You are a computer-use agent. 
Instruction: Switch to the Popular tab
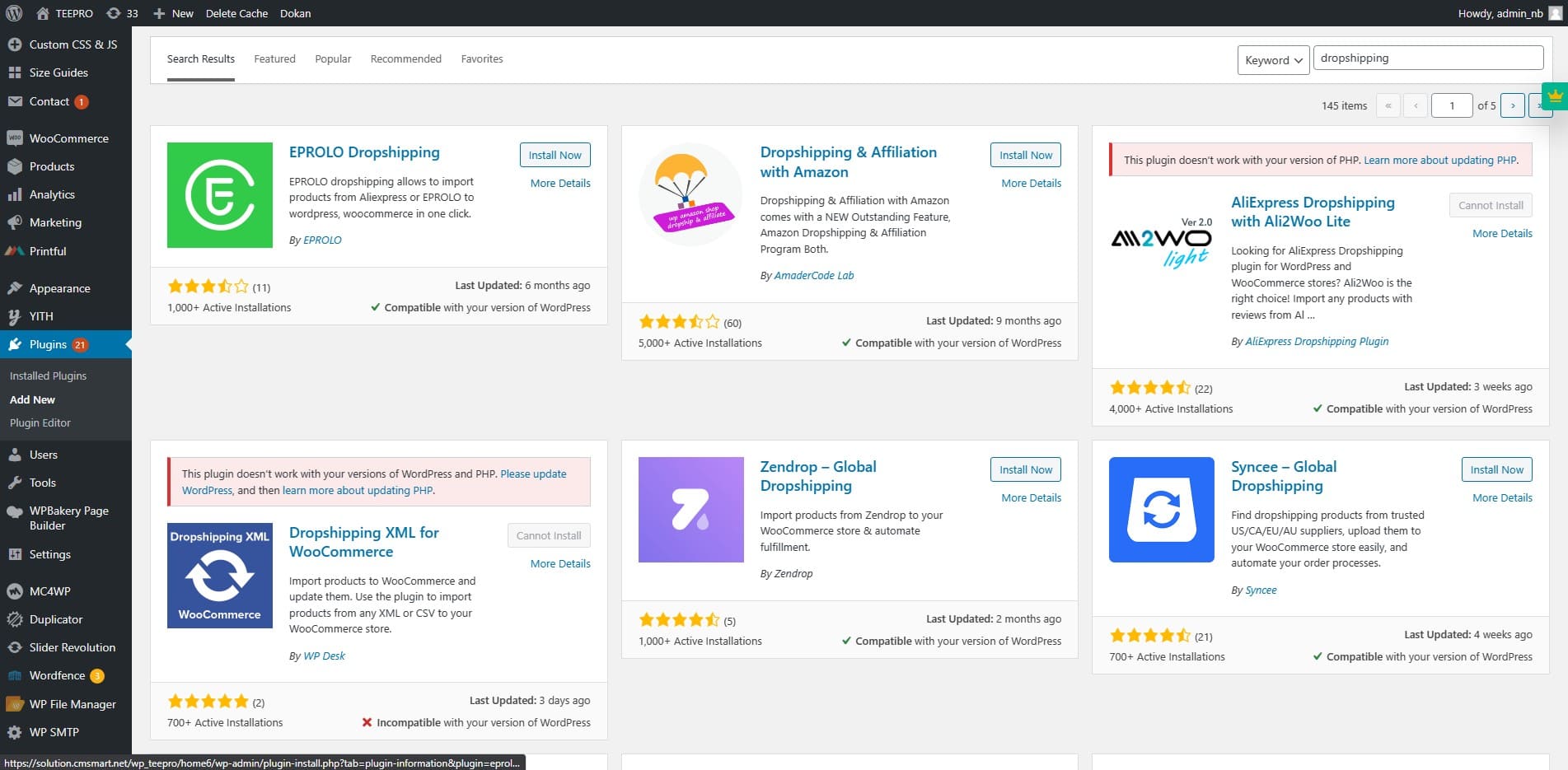click(333, 59)
